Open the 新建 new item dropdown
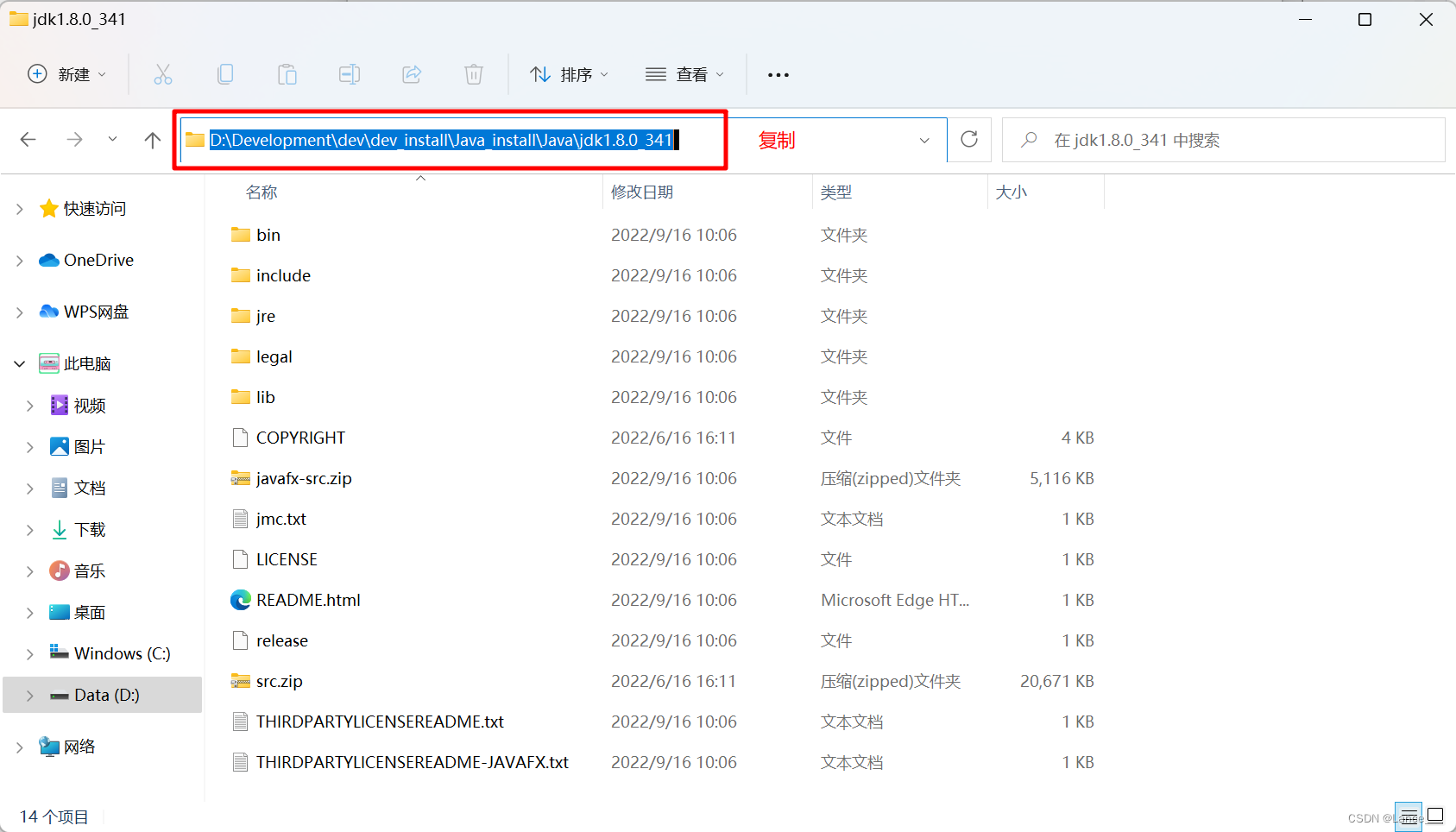Screen dimensions: 1456x832 (67, 74)
